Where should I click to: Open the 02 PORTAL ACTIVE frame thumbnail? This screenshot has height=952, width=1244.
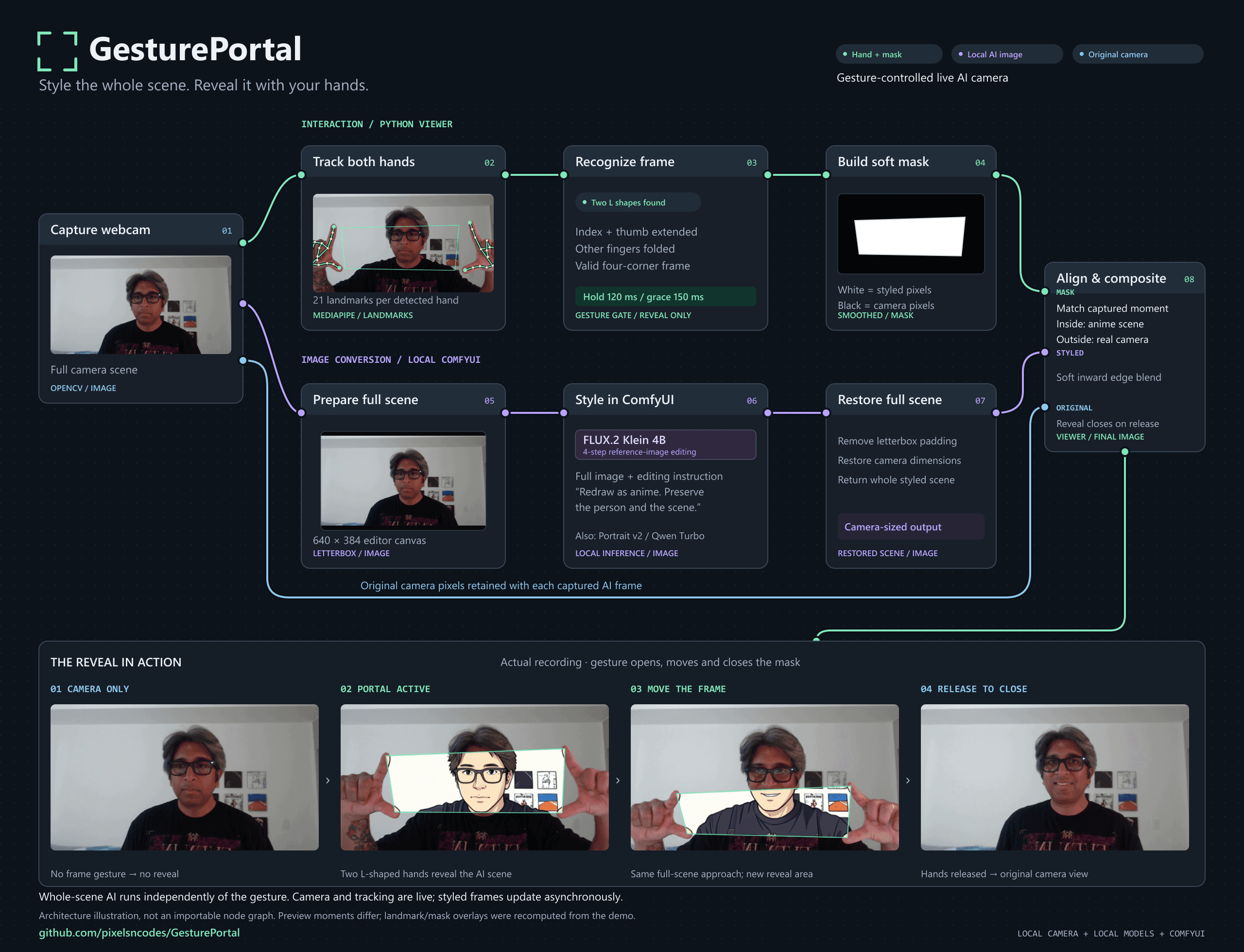point(475,777)
